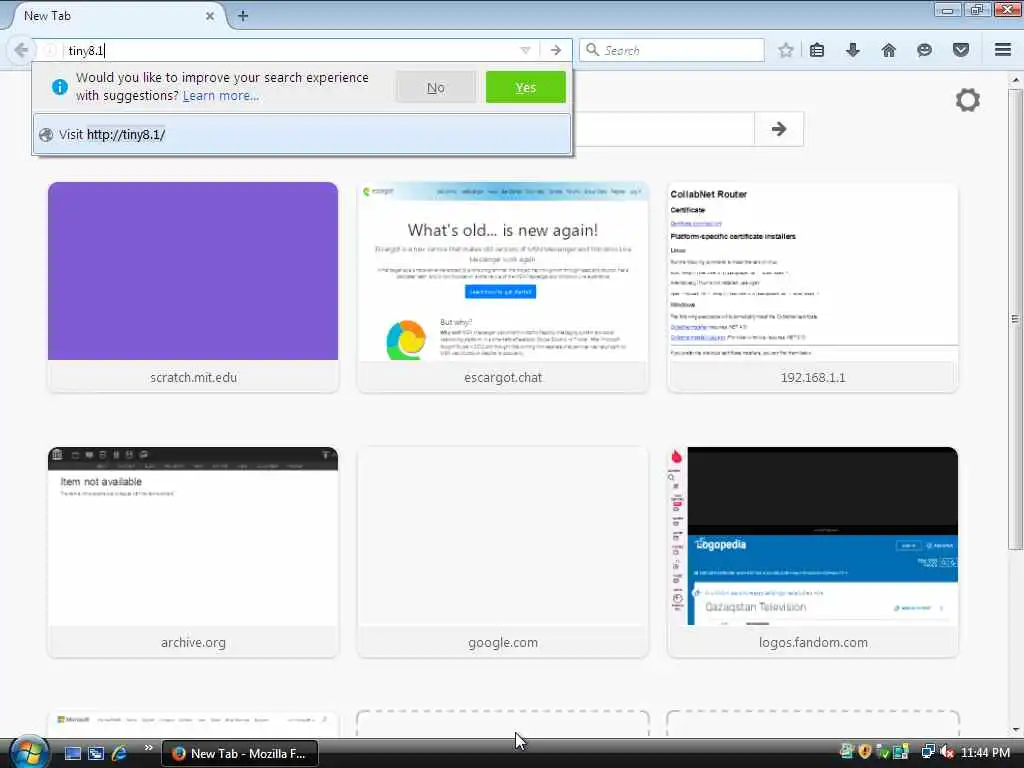The height and width of the screenshot is (768, 1024).
Task: Click the Show Desktop quick launch icon
Action: [x=72, y=753]
